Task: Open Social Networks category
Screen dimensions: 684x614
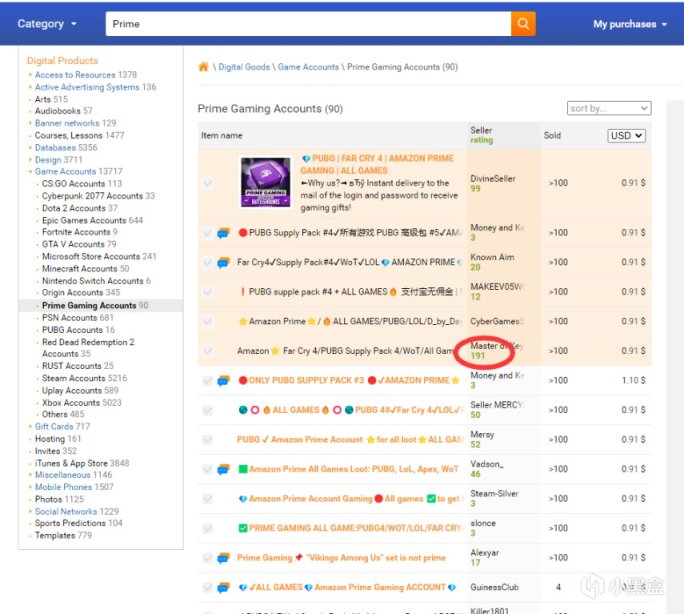Action: (66, 512)
